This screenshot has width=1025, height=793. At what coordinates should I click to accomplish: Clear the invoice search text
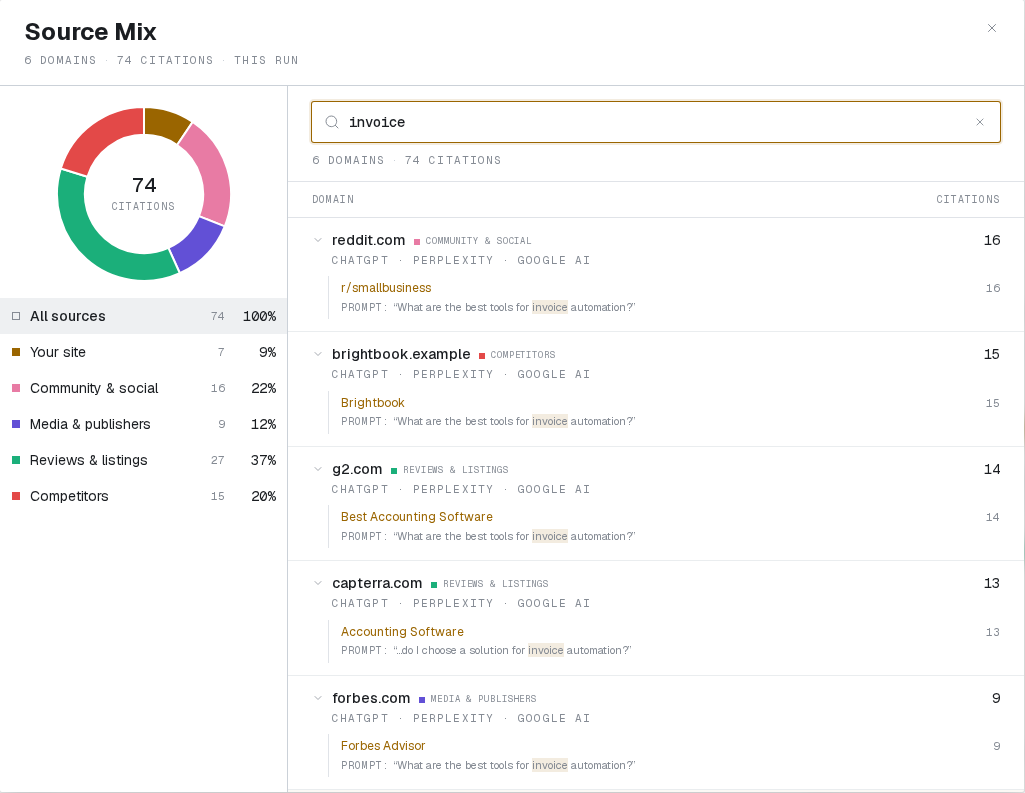coord(979,122)
